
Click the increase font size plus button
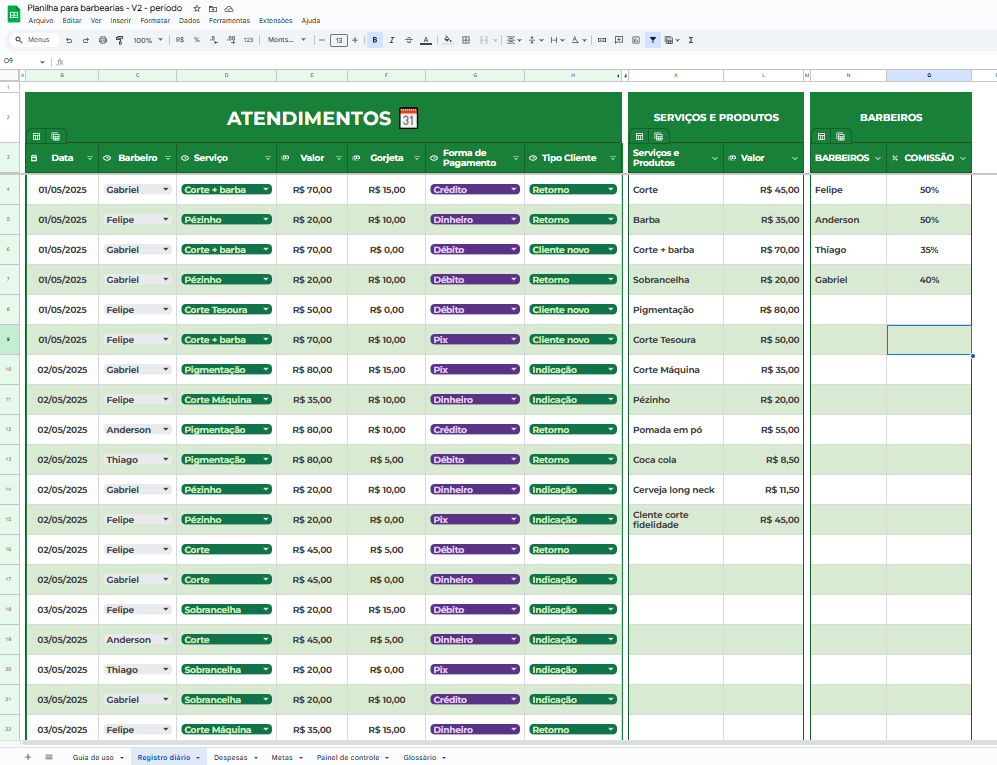[355, 40]
